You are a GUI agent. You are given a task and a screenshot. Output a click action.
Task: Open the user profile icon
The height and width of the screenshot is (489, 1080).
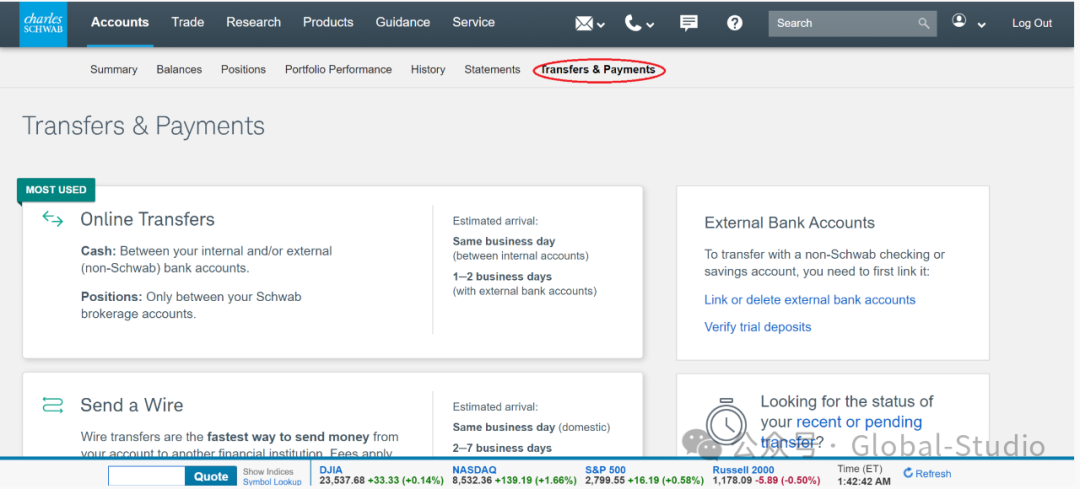point(959,21)
